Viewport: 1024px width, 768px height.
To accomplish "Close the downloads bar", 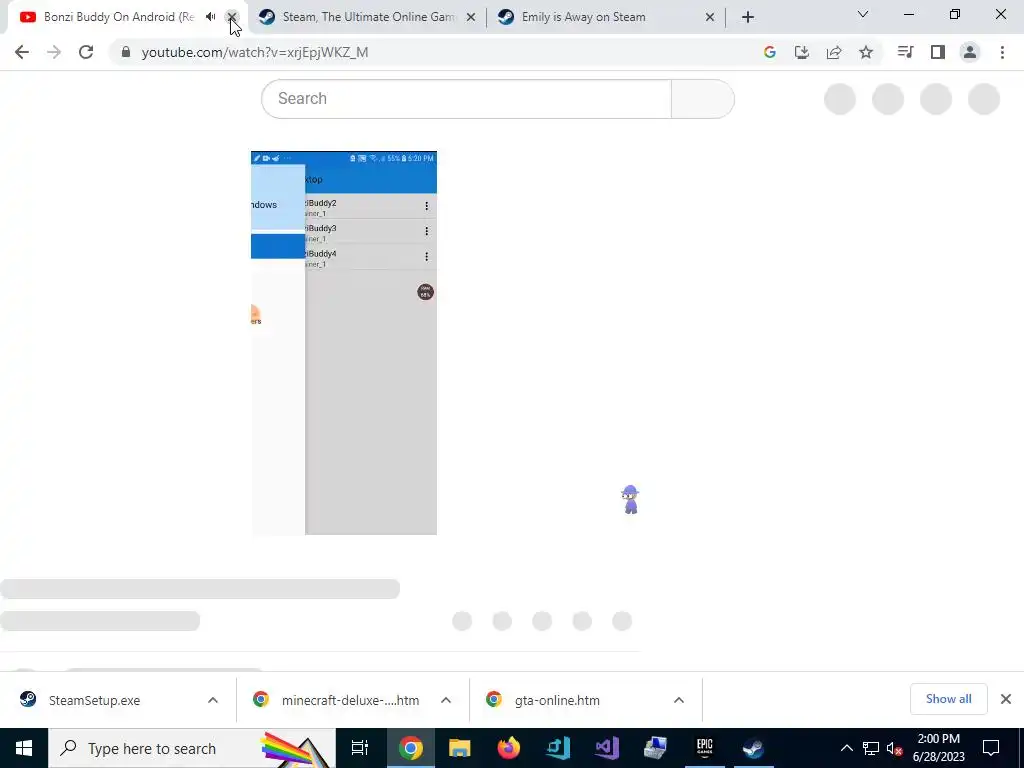I will pyautogui.click(x=1006, y=699).
